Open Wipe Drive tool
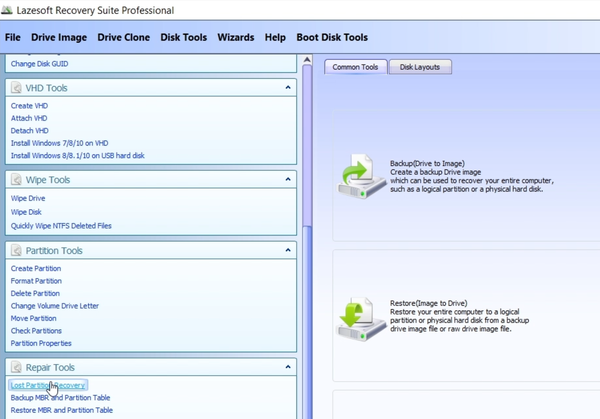The height and width of the screenshot is (419, 600). pos(28,198)
